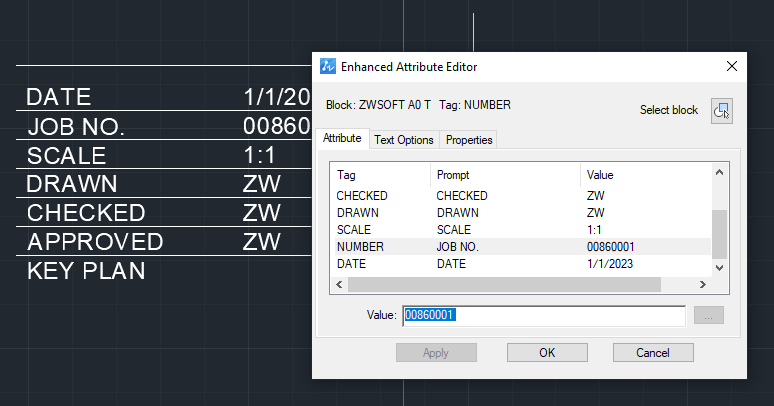Screen dimensions: 774x406
Task: Click the down arrow of the vertical scrollbar
Action: point(720,268)
